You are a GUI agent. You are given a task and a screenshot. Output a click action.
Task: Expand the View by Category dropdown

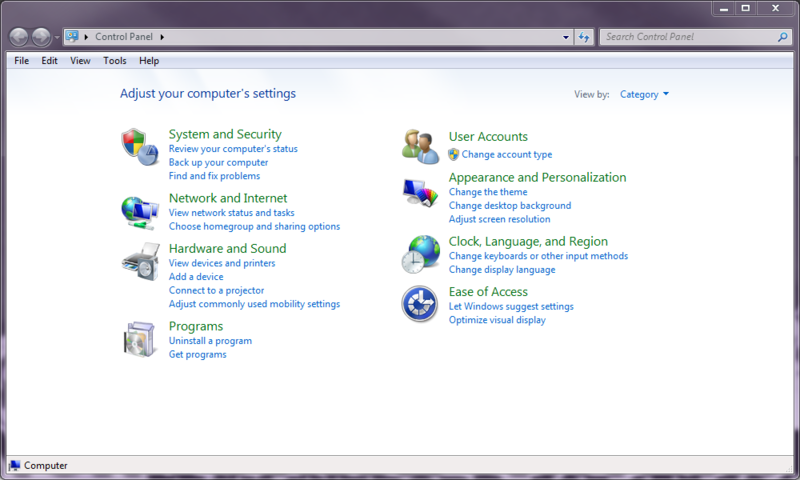point(644,95)
